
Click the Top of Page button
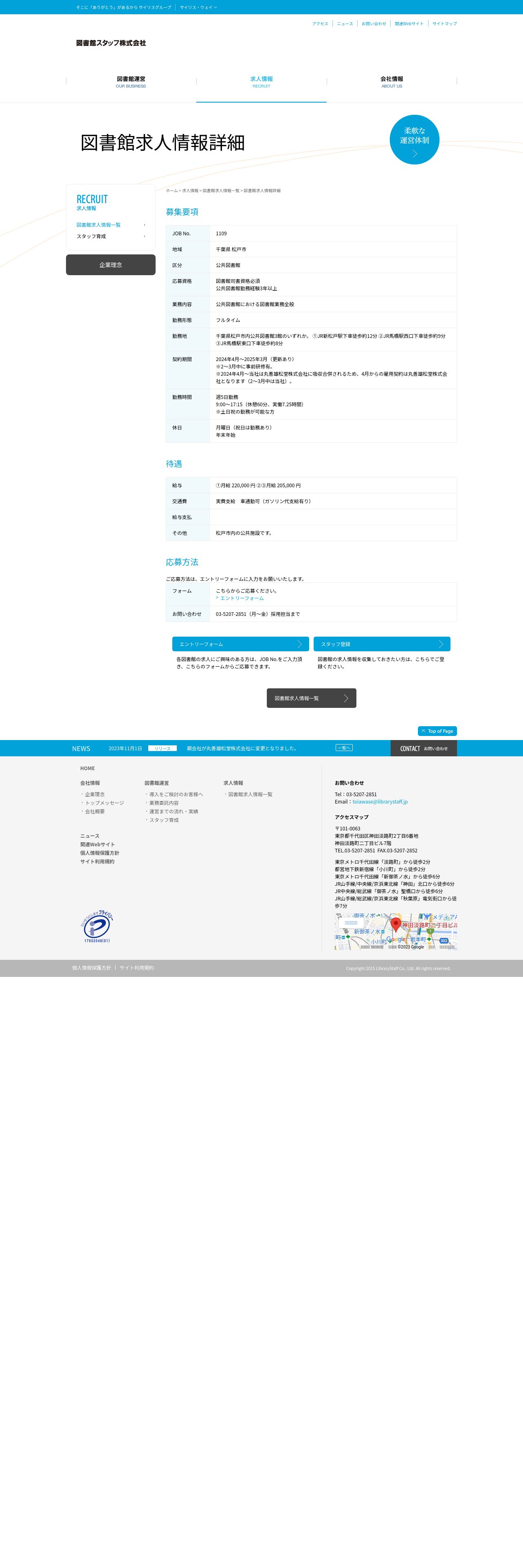437,731
